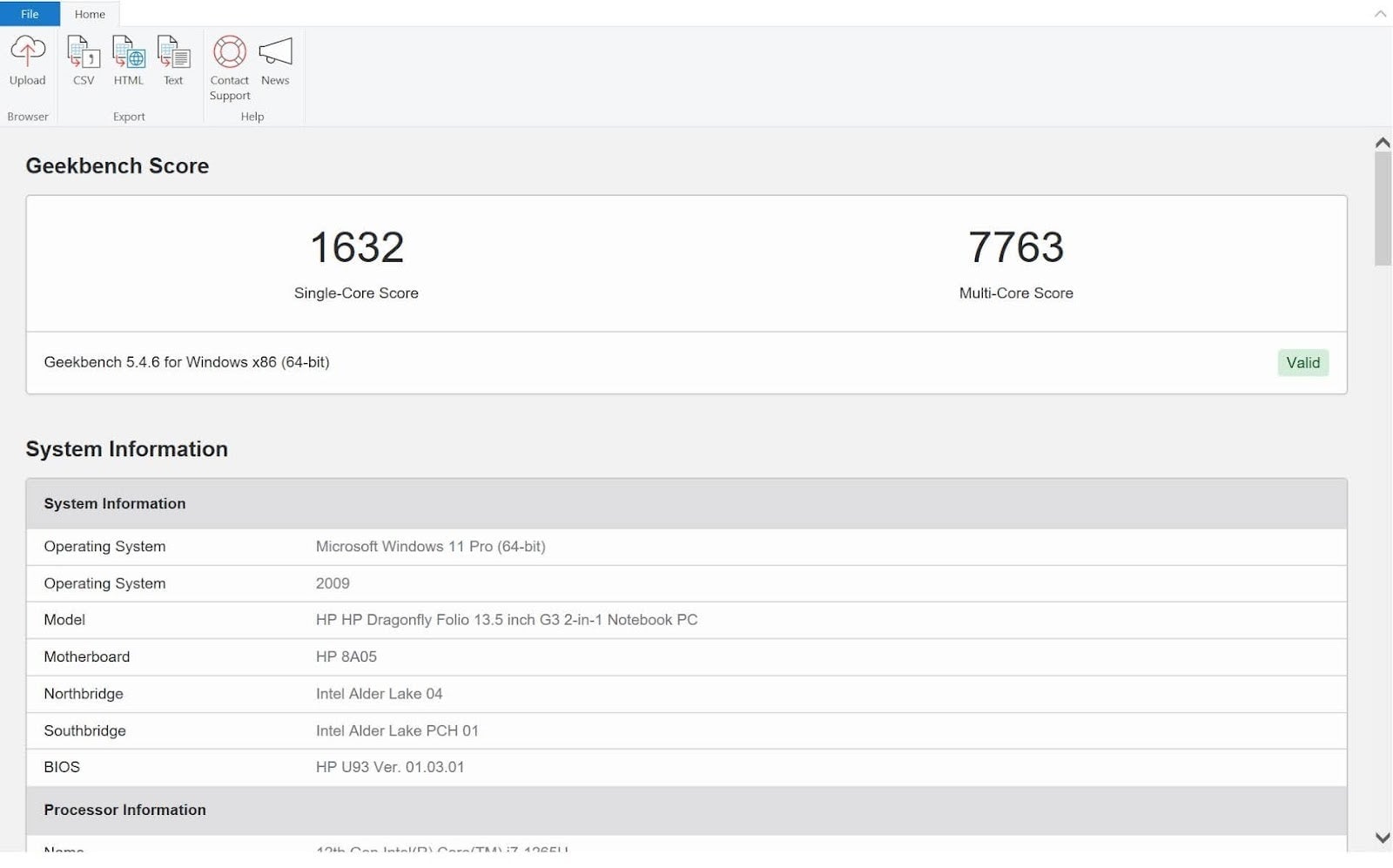Click the Single-Core Score value 1632
Viewport: 1393px width, 868px height.
tap(356, 248)
